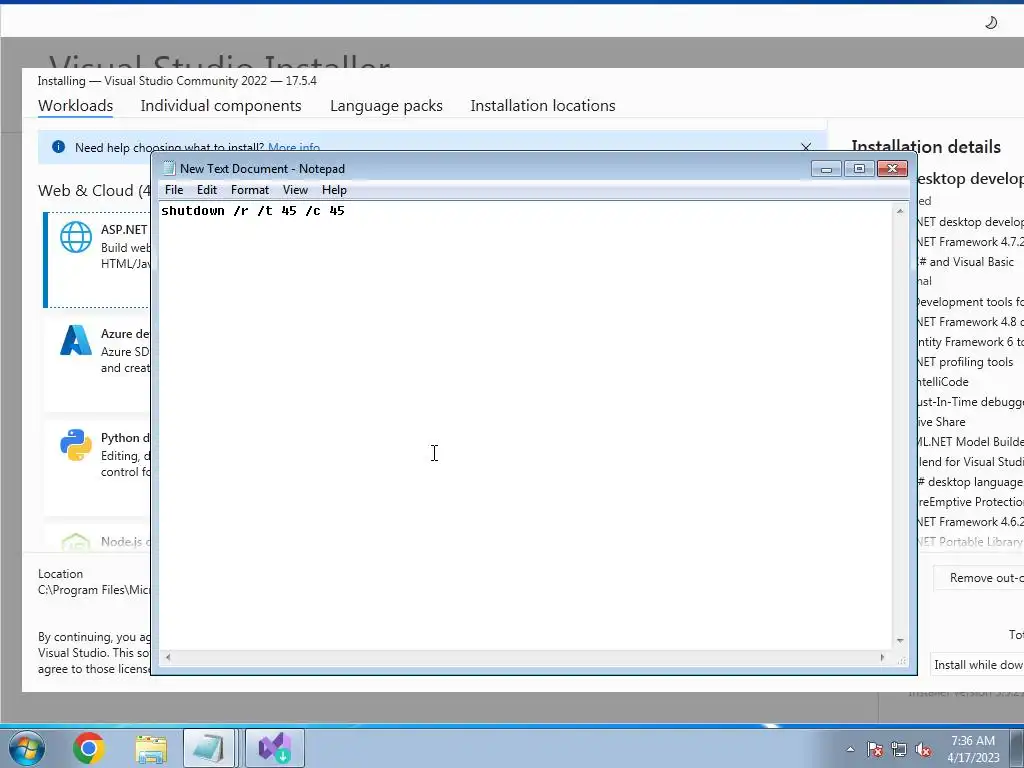
Task: Switch to Notepad taskbar button
Action: (209, 748)
